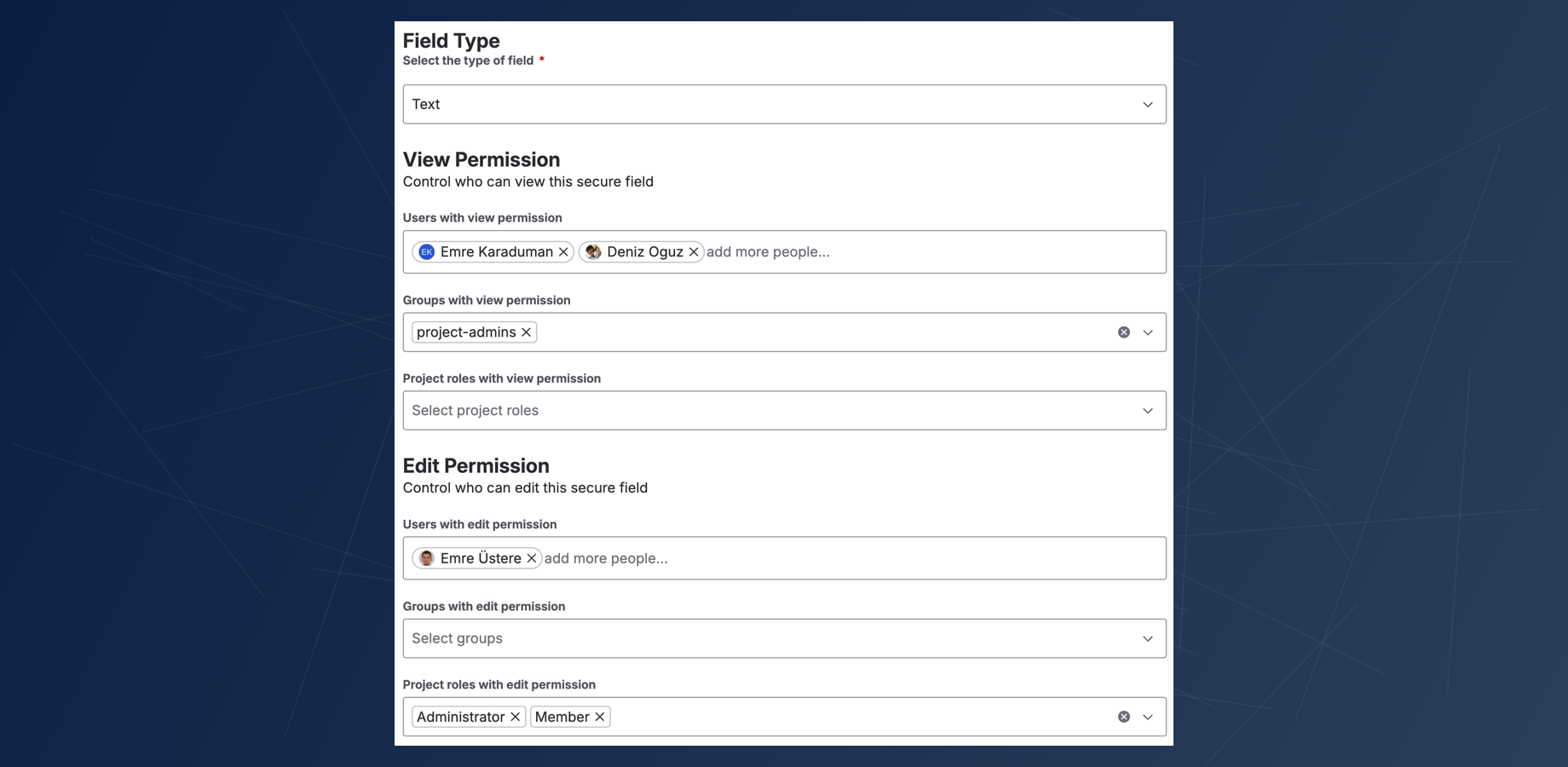Click Deniz Oguz's avatar picture
Image resolution: width=1568 pixels, height=767 pixels.
click(593, 252)
